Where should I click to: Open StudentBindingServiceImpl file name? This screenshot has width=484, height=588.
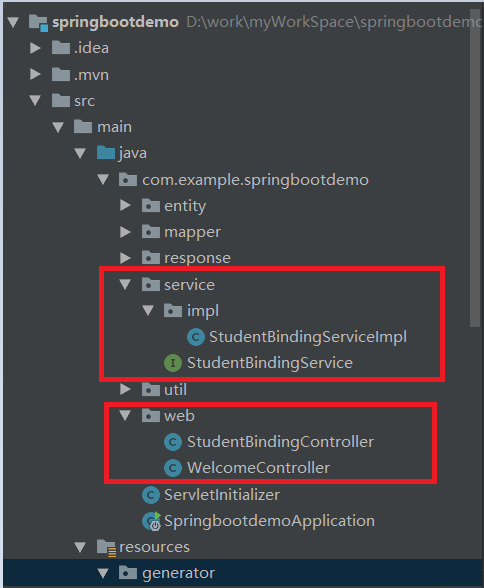tap(308, 337)
